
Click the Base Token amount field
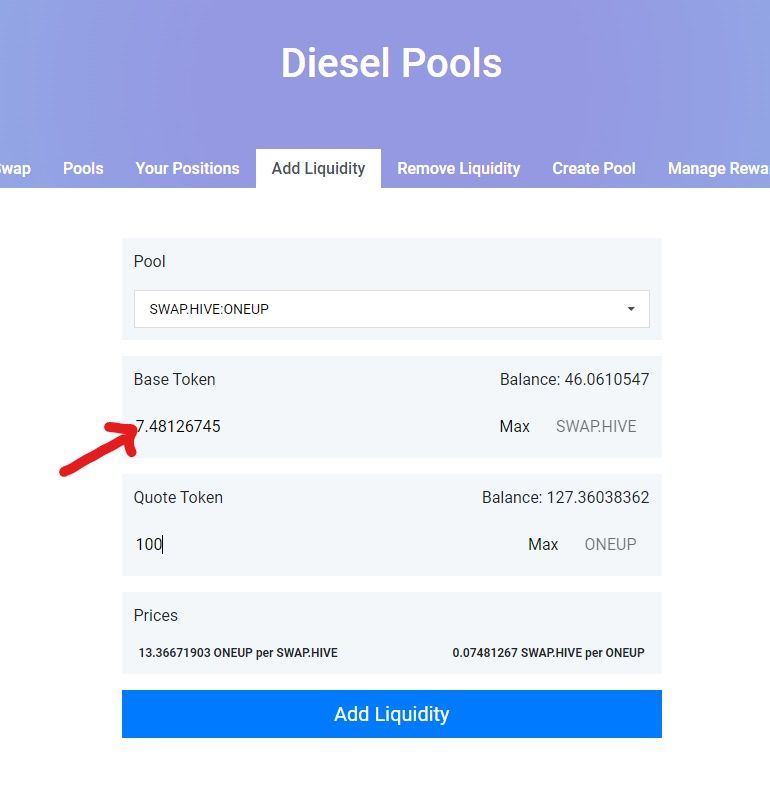pos(309,426)
